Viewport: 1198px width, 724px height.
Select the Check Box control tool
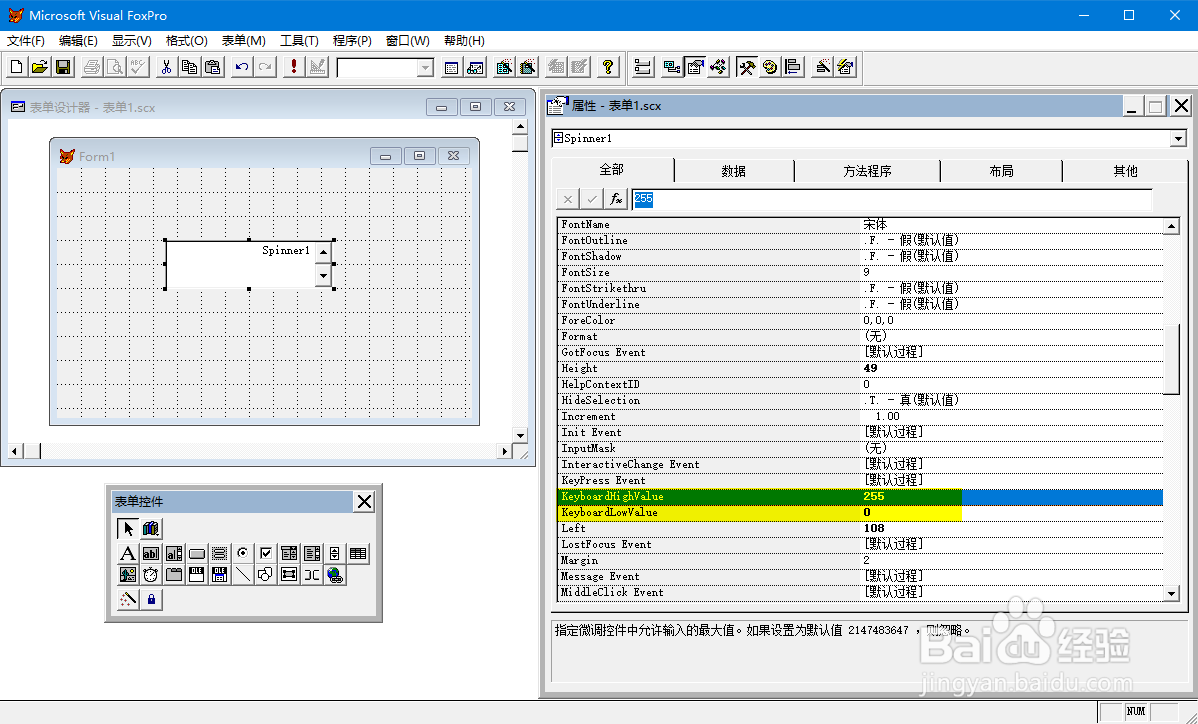point(265,554)
